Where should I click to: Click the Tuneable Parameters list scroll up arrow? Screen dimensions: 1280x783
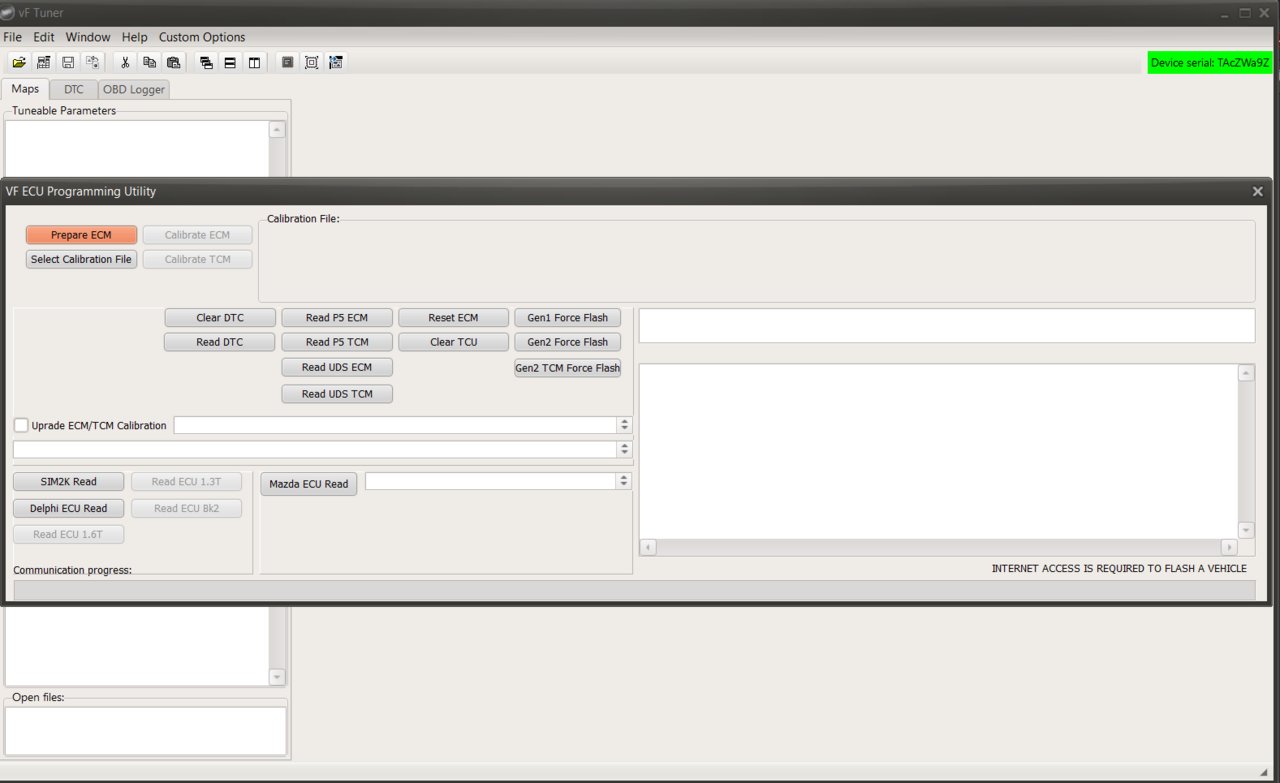click(x=277, y=129)
